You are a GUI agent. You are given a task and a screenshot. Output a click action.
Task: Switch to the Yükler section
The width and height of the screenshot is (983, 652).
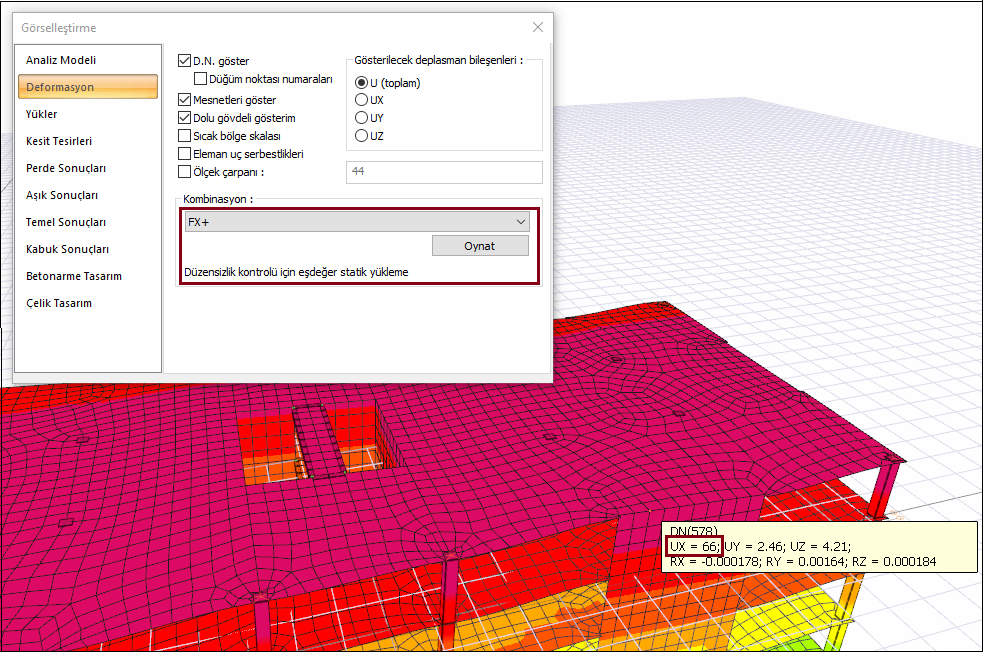(x=42, y=114)
